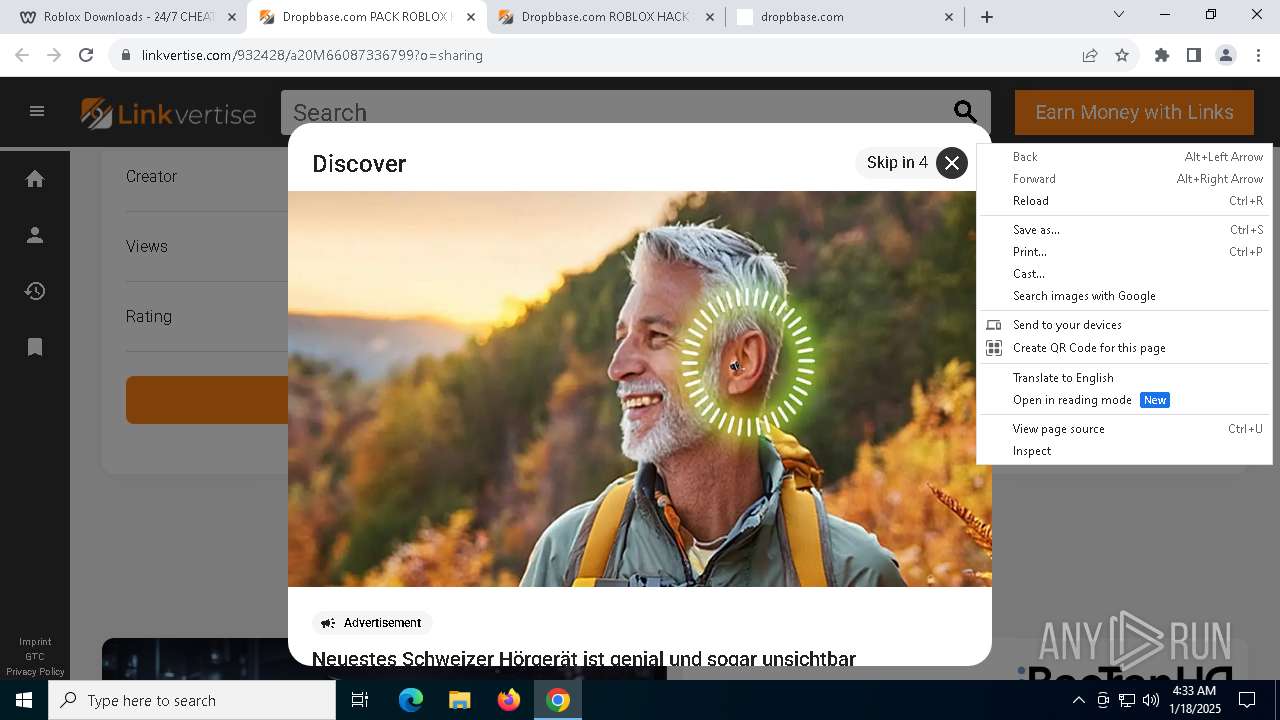Open the Privacy Policy link
The image size is (1280, 720).
pos(35,672)
